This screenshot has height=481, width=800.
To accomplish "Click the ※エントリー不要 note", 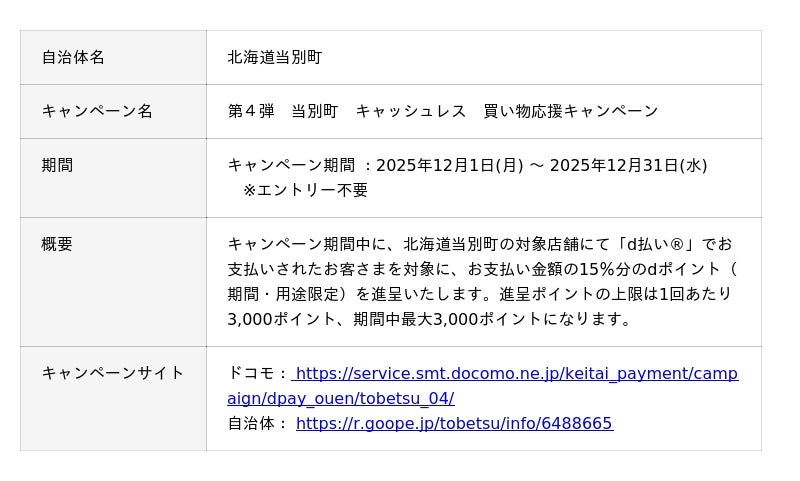I will point(305,190).
